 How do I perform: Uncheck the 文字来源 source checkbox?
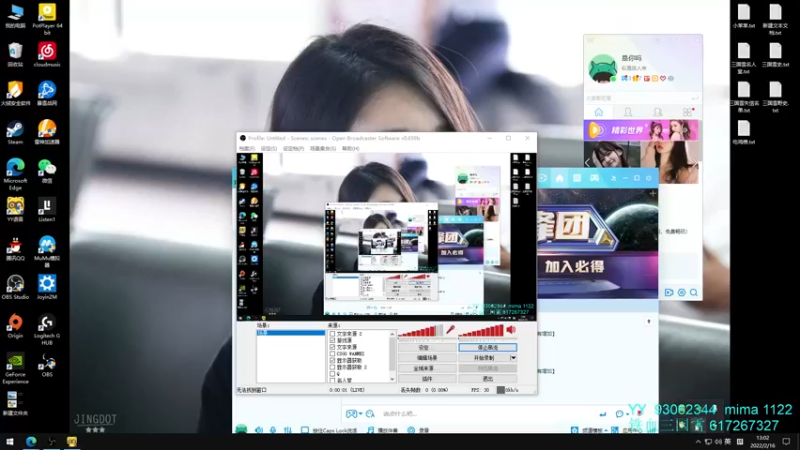coord(332,347)
